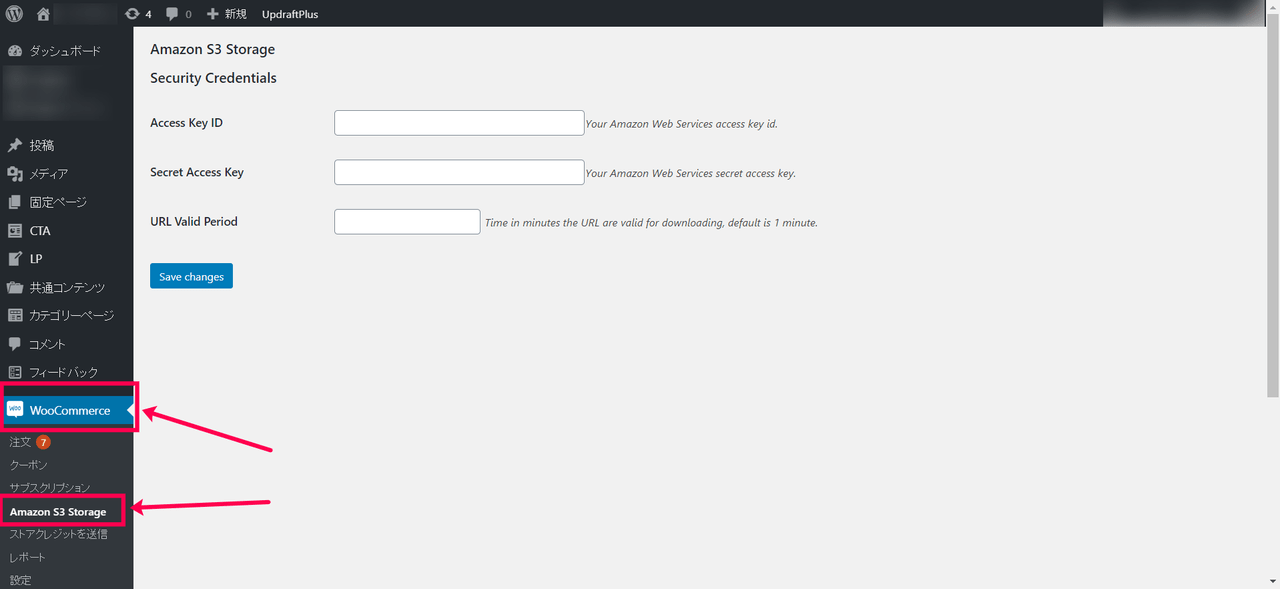
Task: Click the URL Valid Period label
Action: tap(194, 221)
